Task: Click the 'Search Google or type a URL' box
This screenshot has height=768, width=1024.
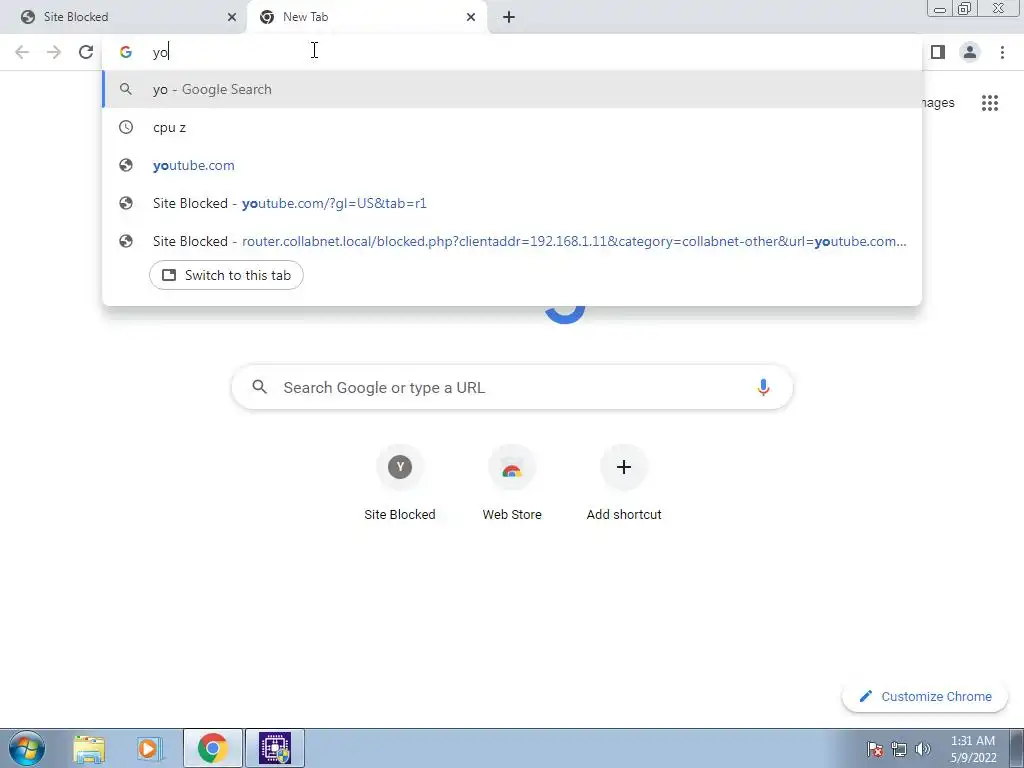Action: point(512,387)
